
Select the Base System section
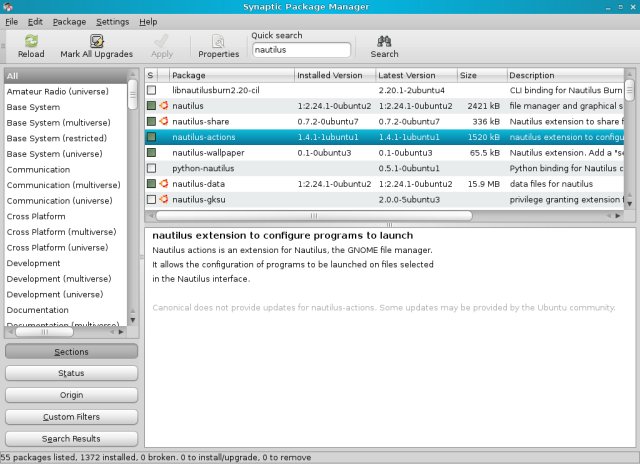(x=66, y=107)
